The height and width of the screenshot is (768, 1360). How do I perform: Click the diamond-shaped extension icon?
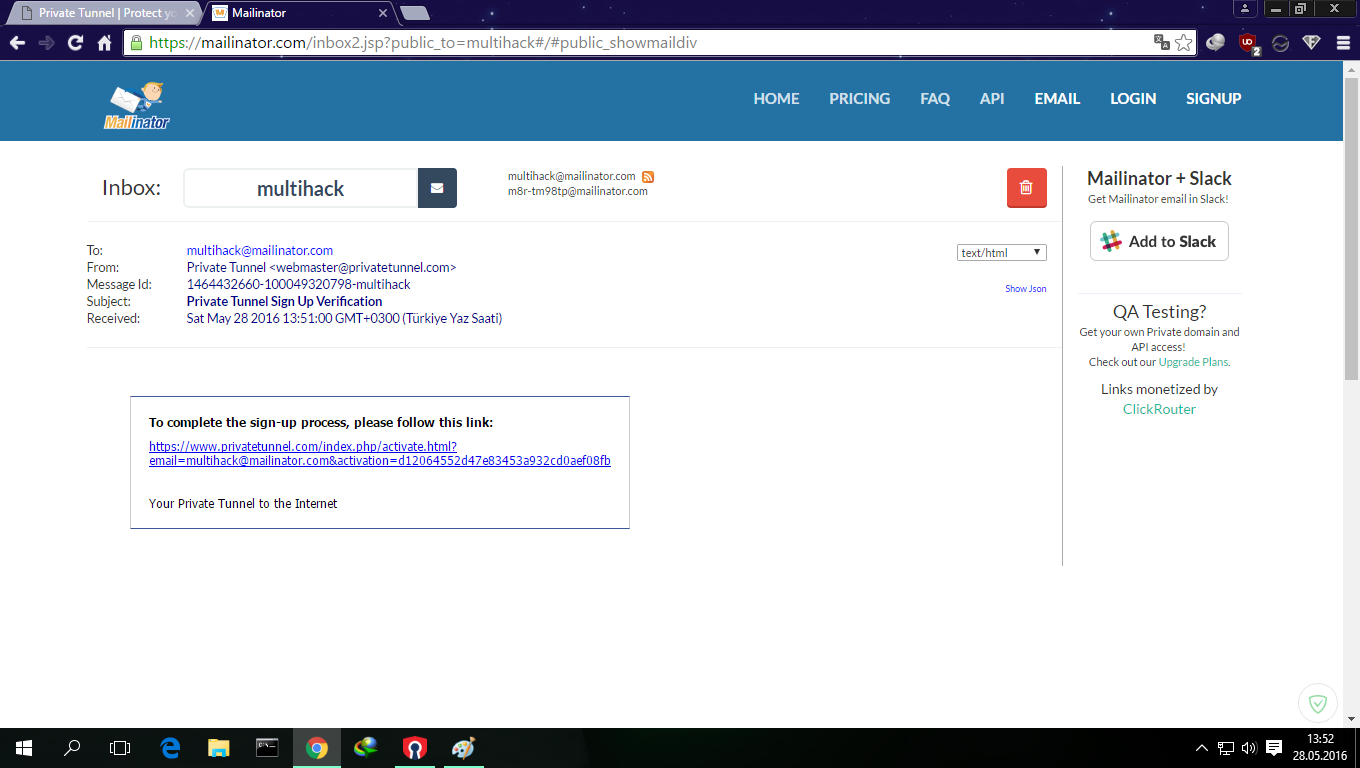[1312, 43]
